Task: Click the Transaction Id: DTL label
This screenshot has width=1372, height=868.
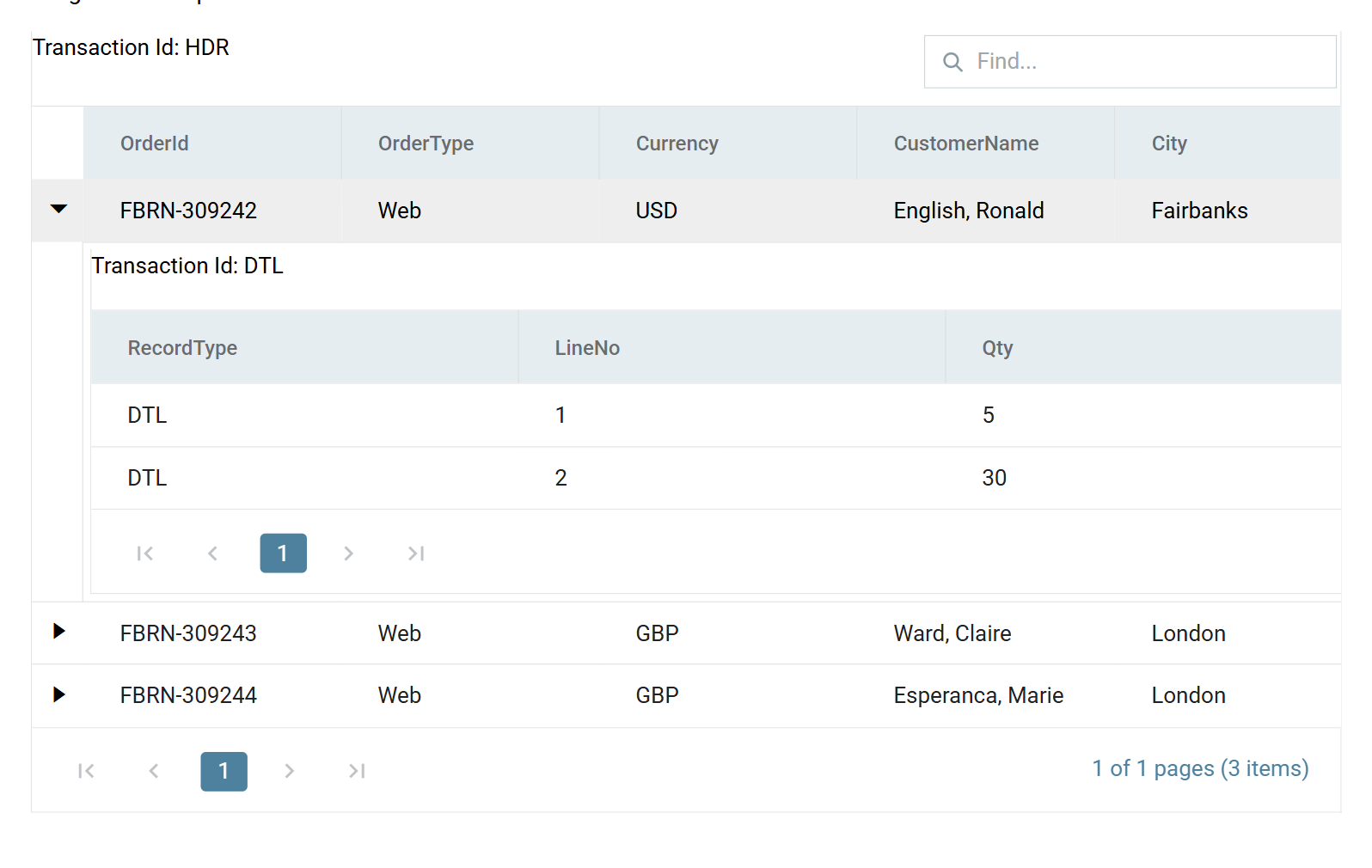Action: 187,266
